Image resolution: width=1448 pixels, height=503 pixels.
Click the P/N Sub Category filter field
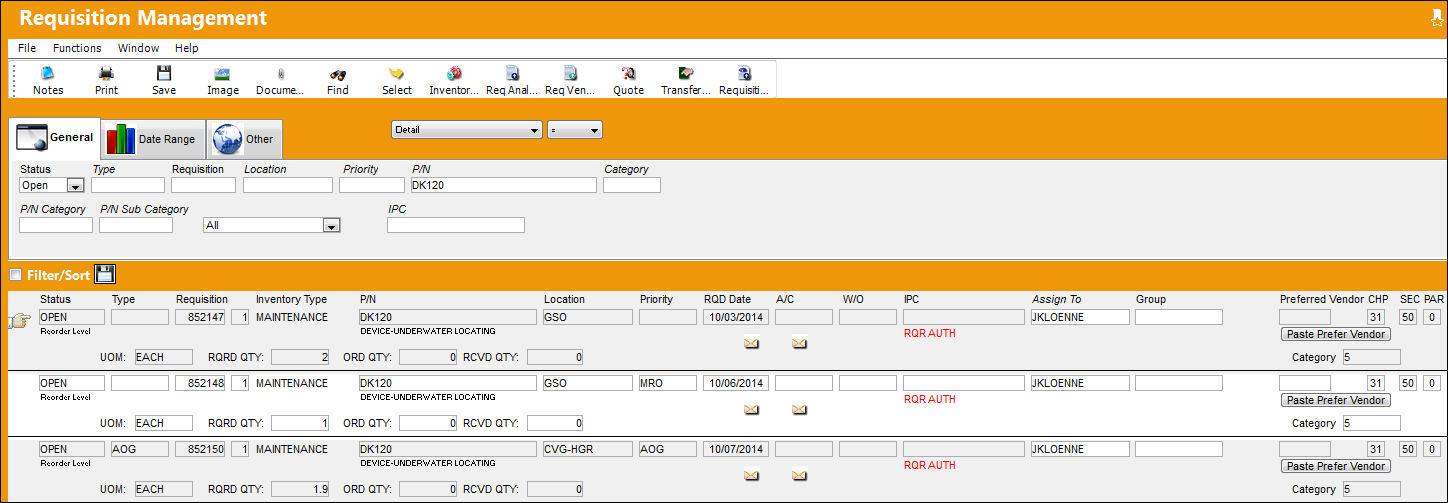pyautogui.click(x=136, y=225)
